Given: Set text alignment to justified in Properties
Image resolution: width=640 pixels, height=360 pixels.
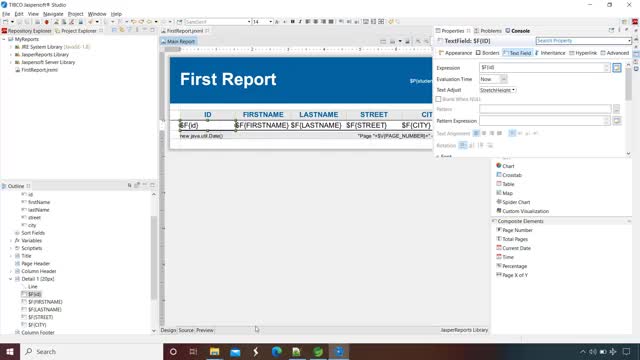Looking at the screenshot, I should (x=499, y=133).
